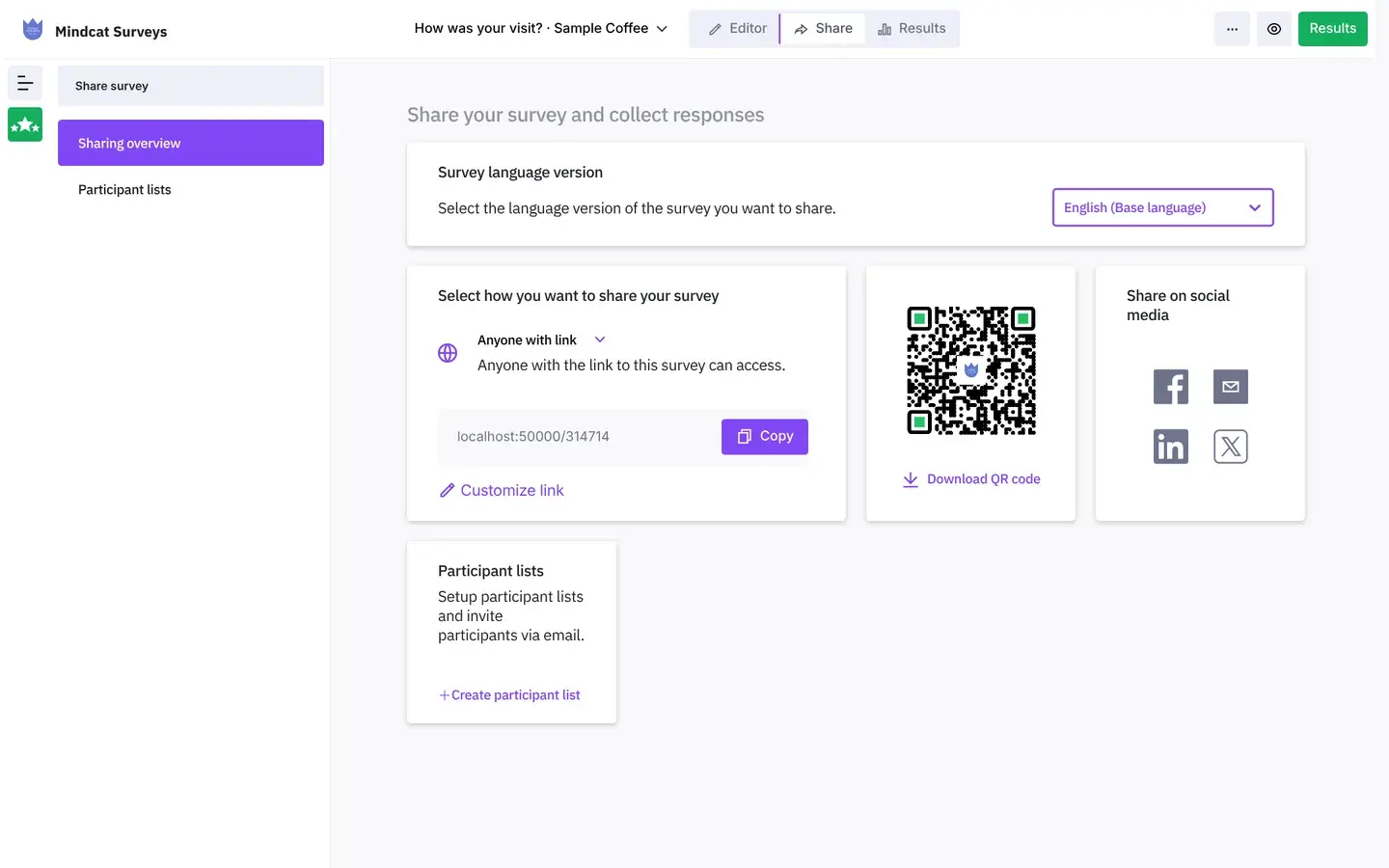Share survey via email envelope icon
Screen dimensions: 1389x868
point(1230,387)
